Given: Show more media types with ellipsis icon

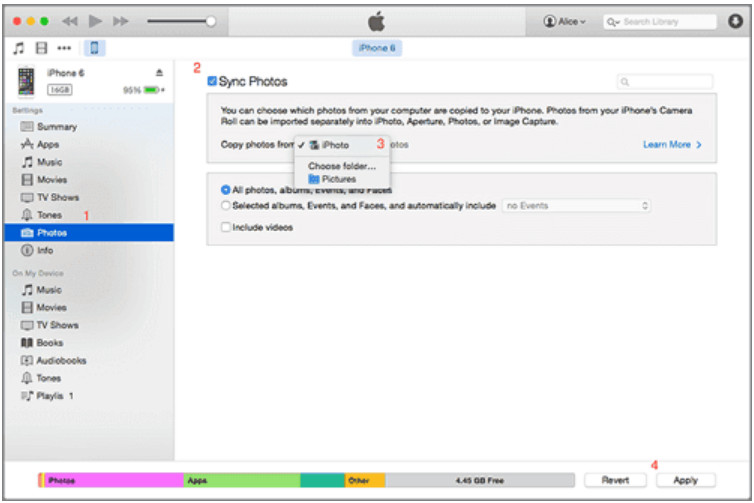Looking at the screenshot, I should coord(64,48).
